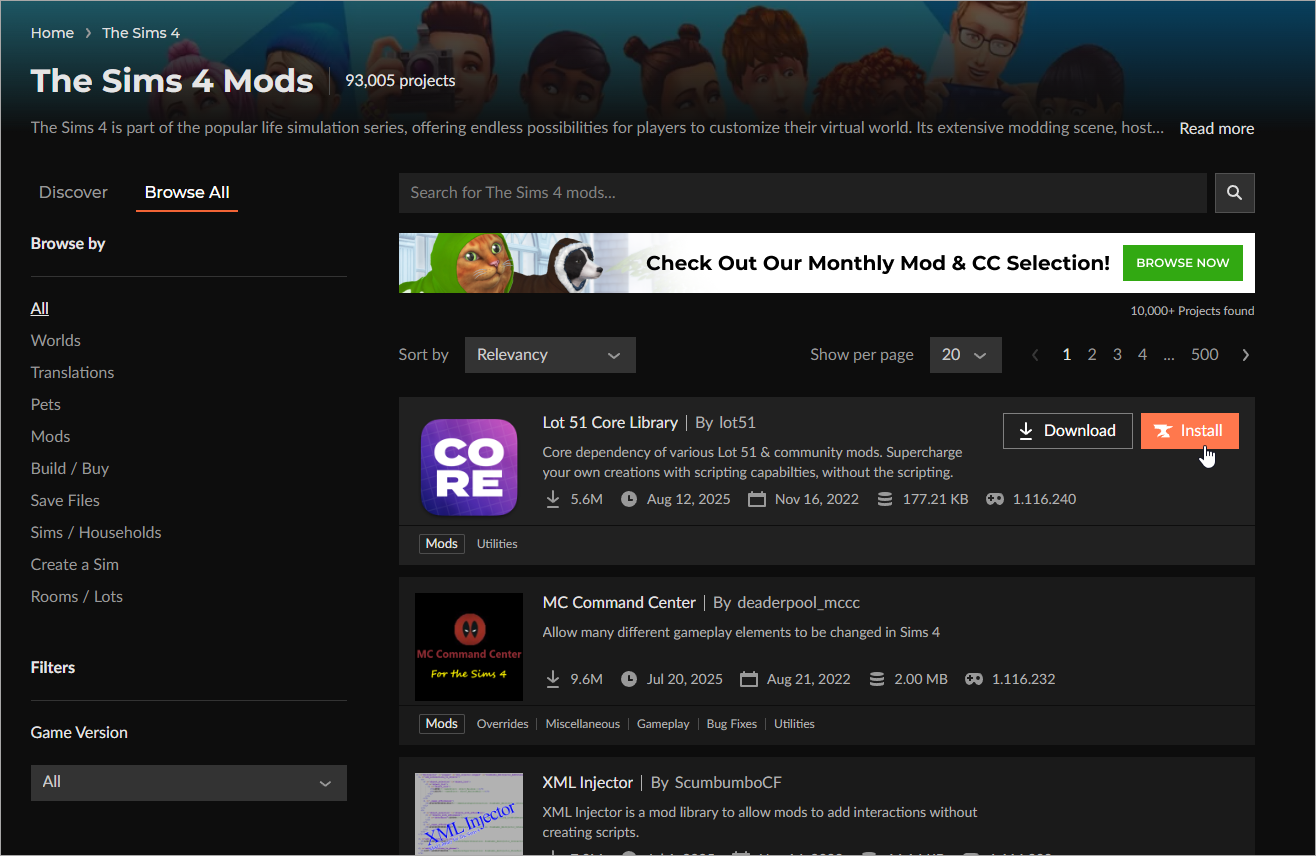
Task: Switch to the Discover tab
Action: pos(73,192)
